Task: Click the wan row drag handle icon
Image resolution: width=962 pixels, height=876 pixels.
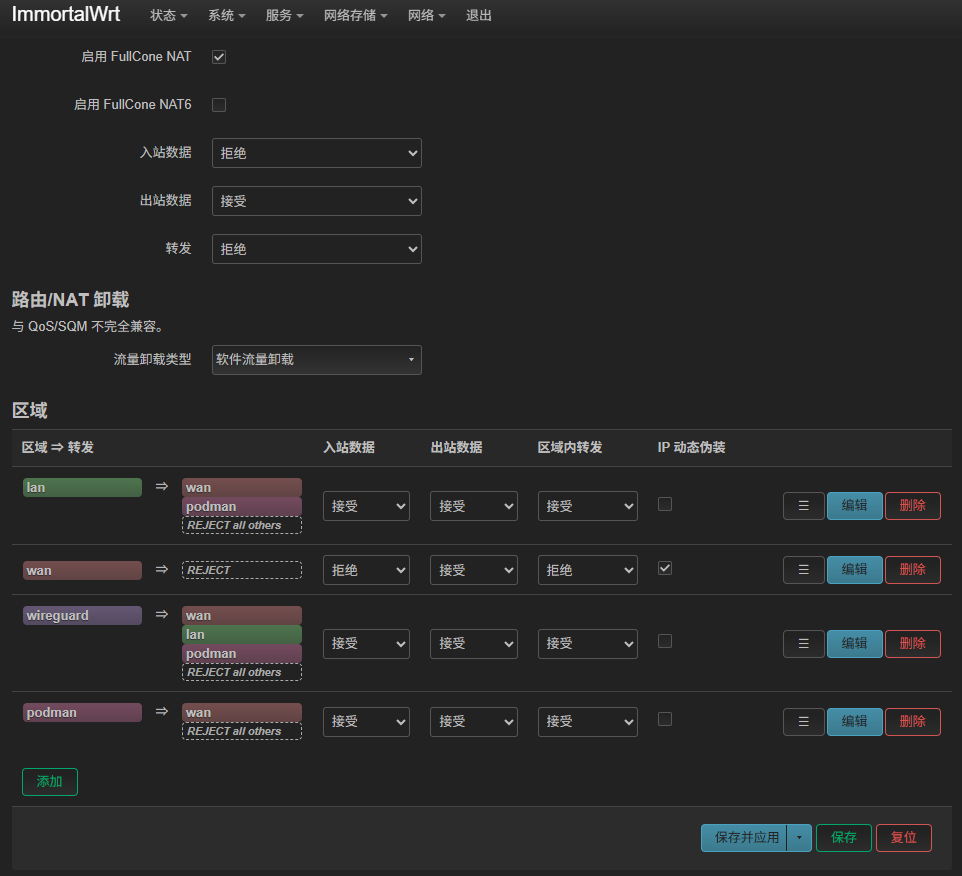Action: pos(803,570)
